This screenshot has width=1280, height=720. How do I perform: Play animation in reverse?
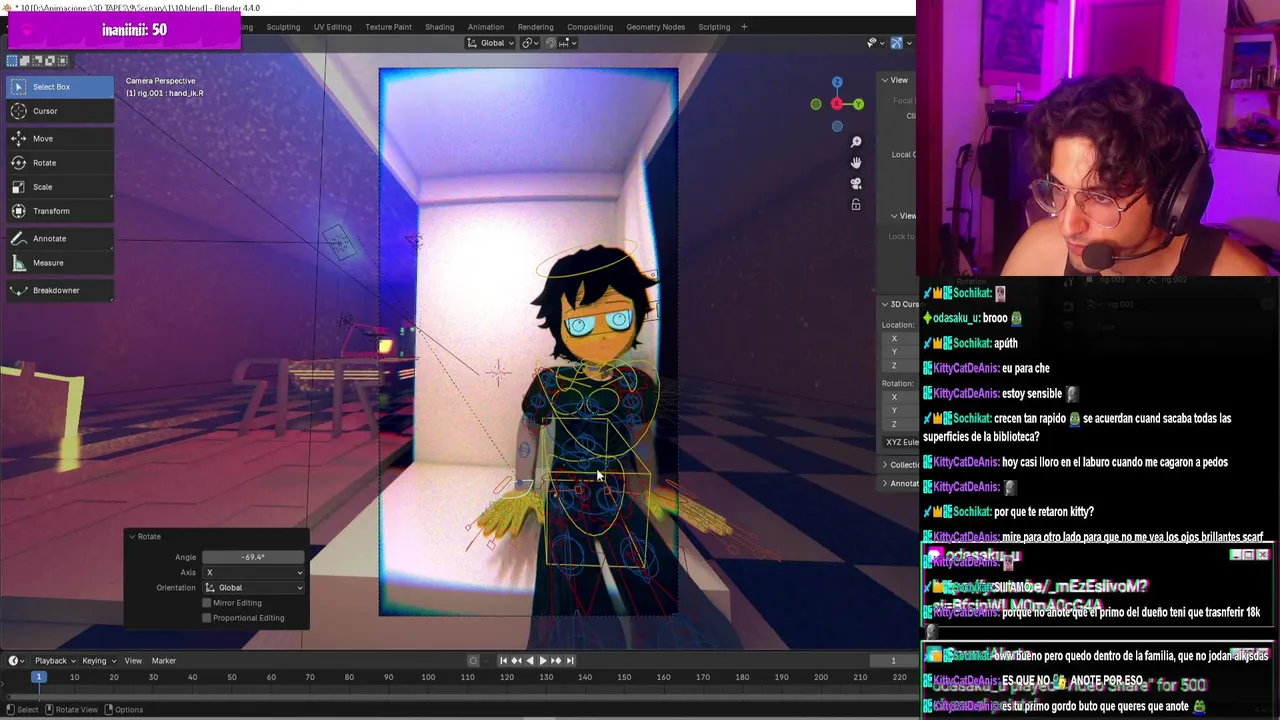529,660
